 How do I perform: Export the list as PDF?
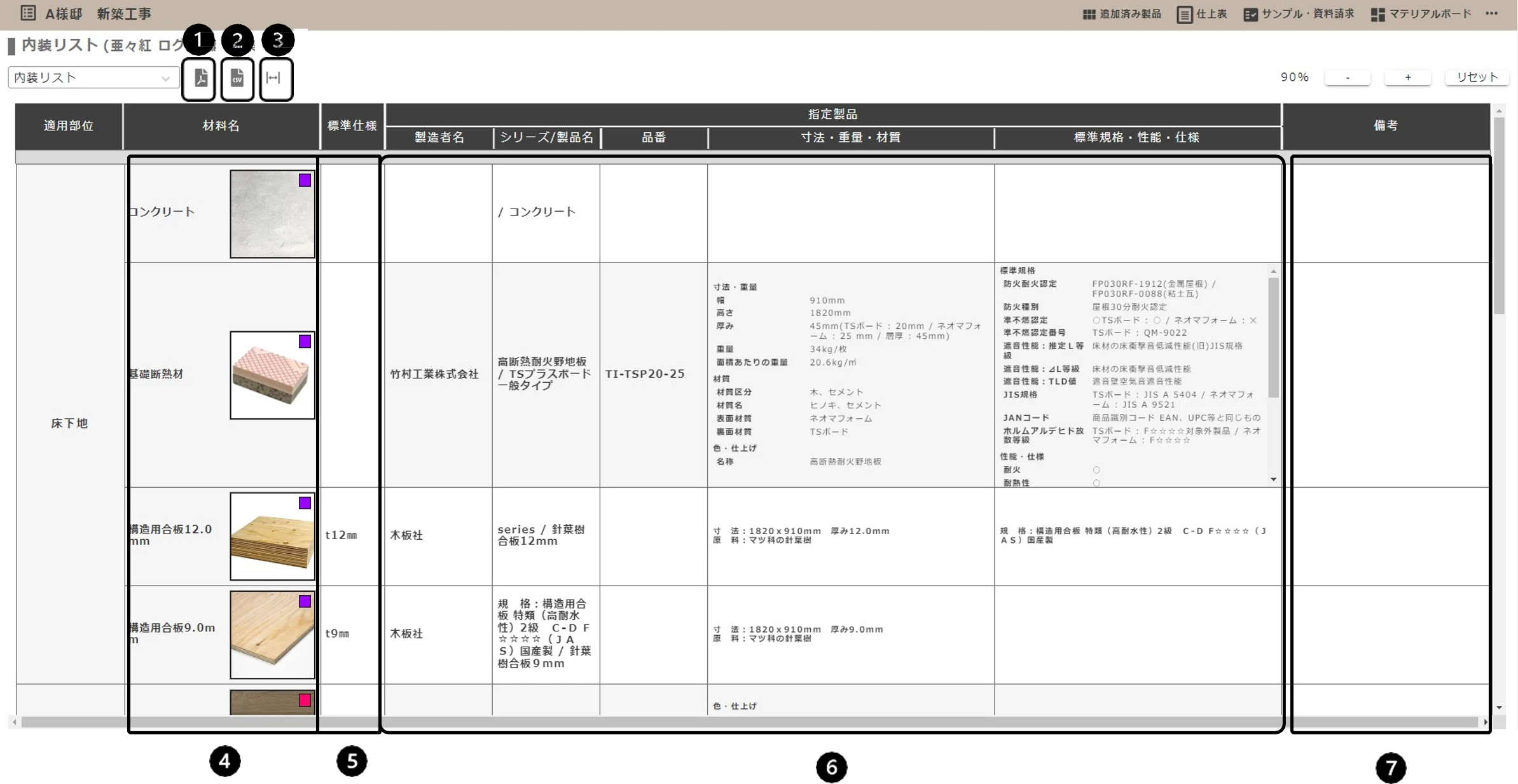tap(200, 78)
